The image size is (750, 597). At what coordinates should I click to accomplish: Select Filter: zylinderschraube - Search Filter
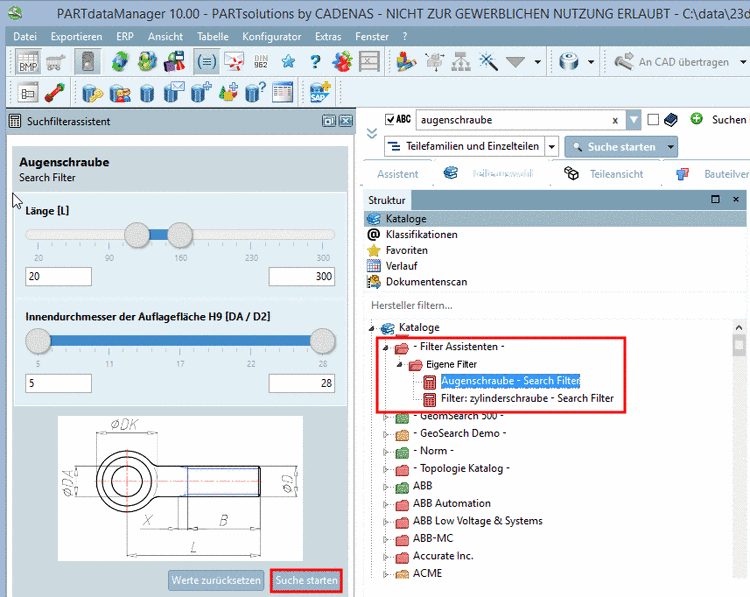527,398
